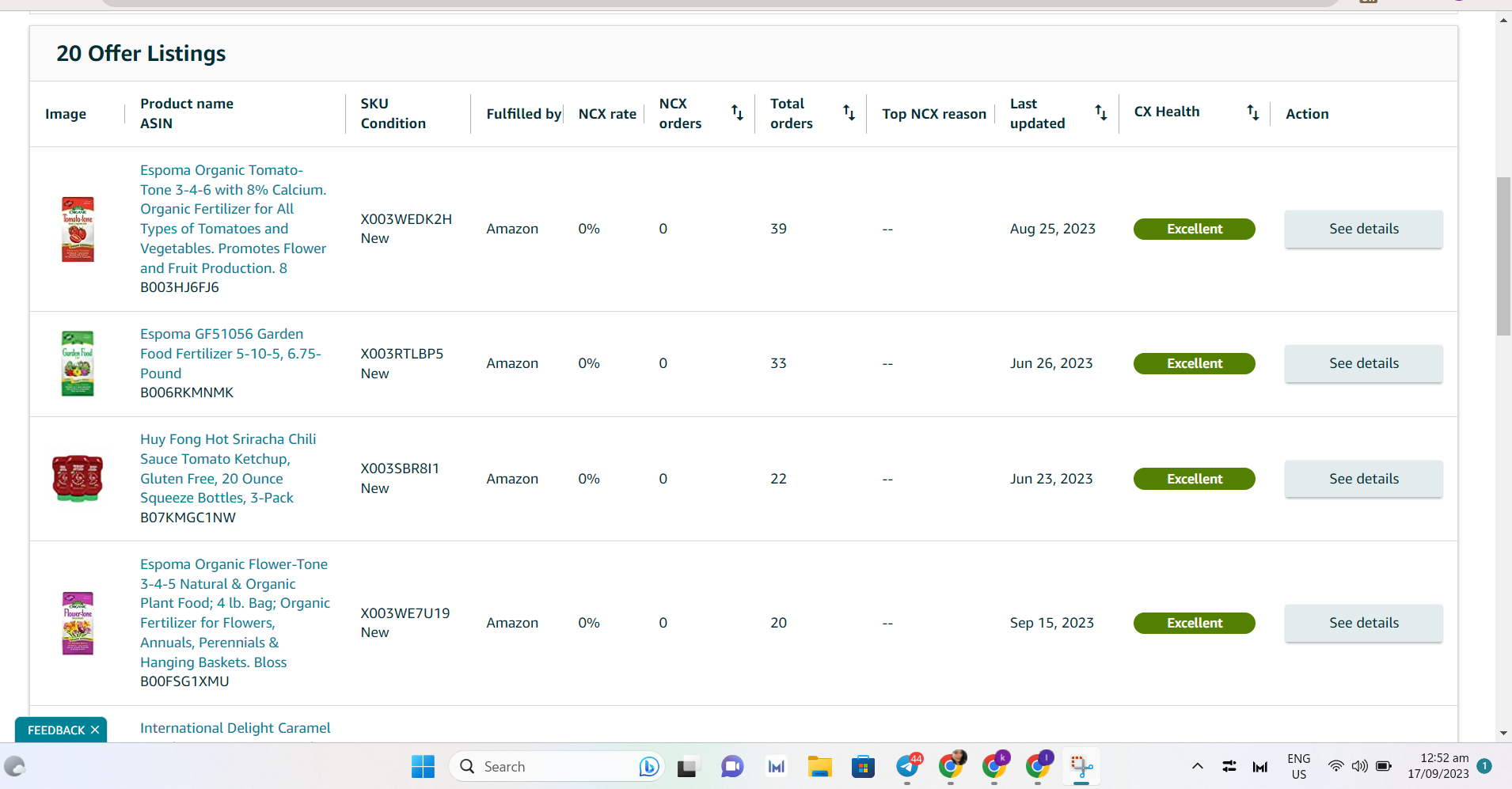Image resolution: width=1512 pixels, height=789 pixels.
Task: Click the 20 Offer Listings heading
Action: pos(141,53)
